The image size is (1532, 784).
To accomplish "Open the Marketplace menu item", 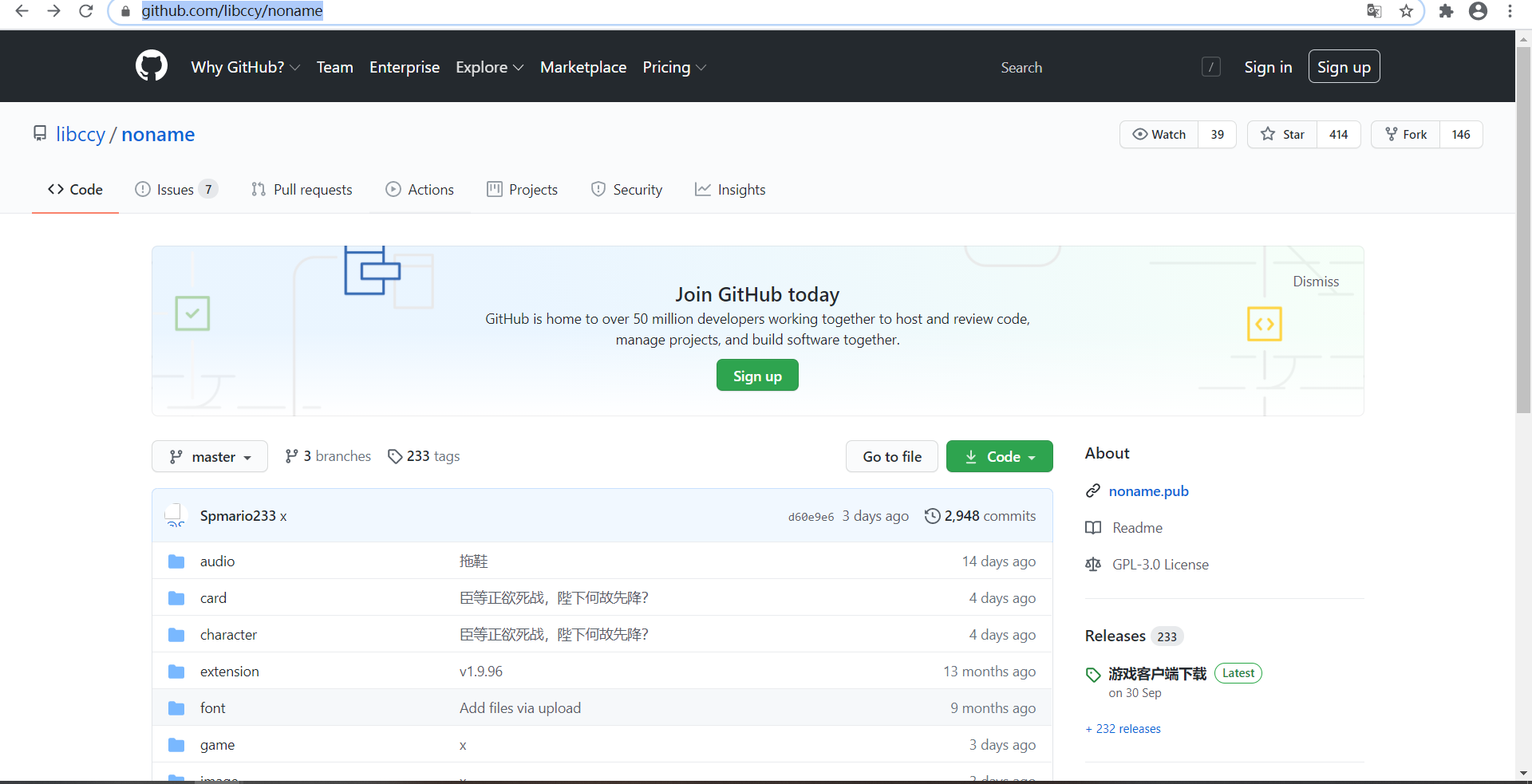I will pos(583,67).
